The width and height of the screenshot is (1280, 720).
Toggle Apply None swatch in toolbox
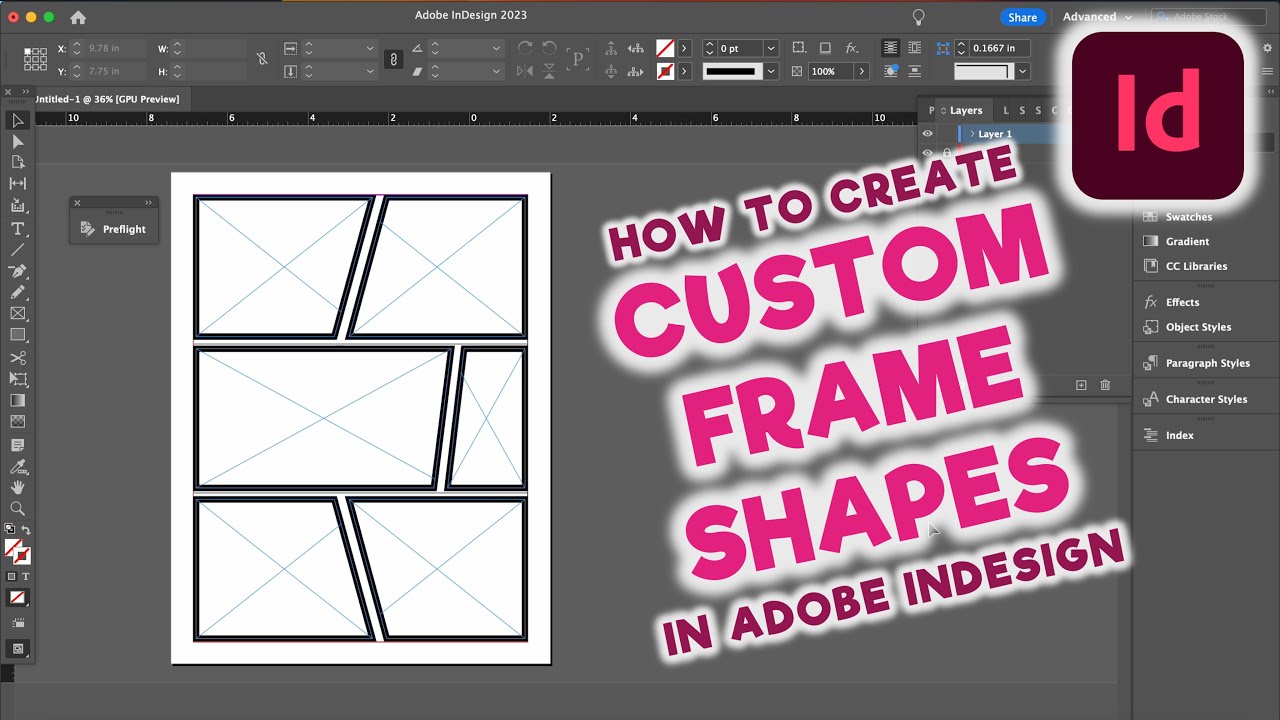[x=18, y=598]
